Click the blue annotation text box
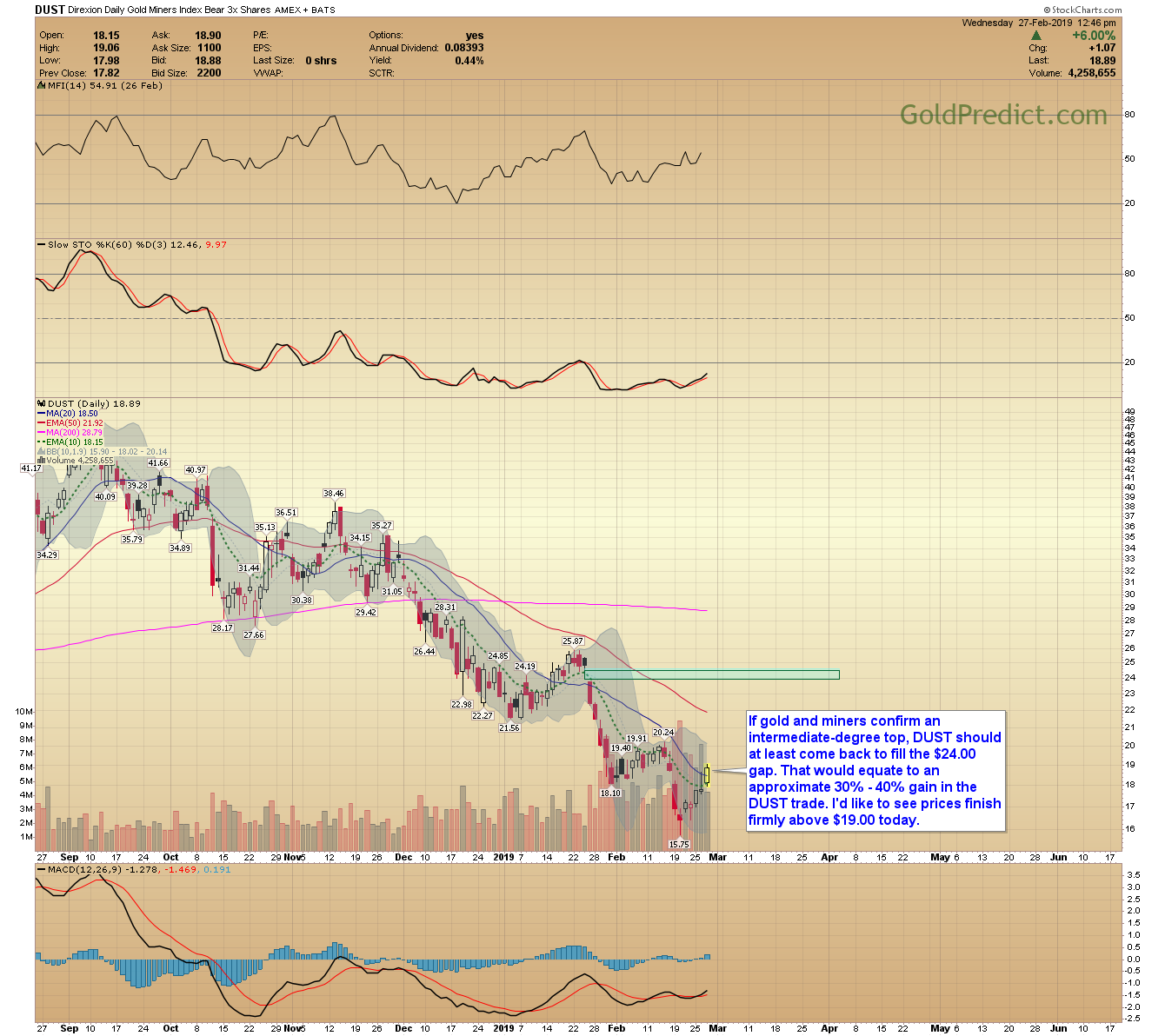The image size is (1165, 1036). click(x=875, y=770)
